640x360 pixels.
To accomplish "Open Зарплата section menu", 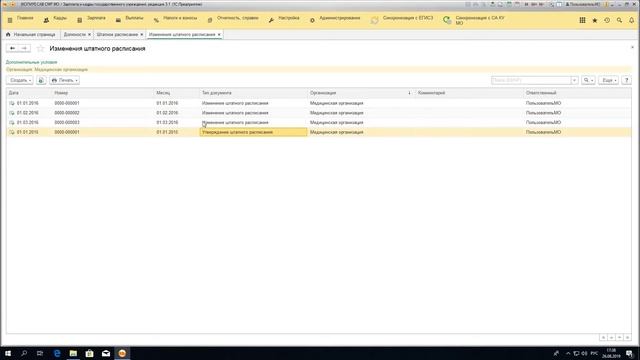I will pyautogui.click(x=96, y=18).
